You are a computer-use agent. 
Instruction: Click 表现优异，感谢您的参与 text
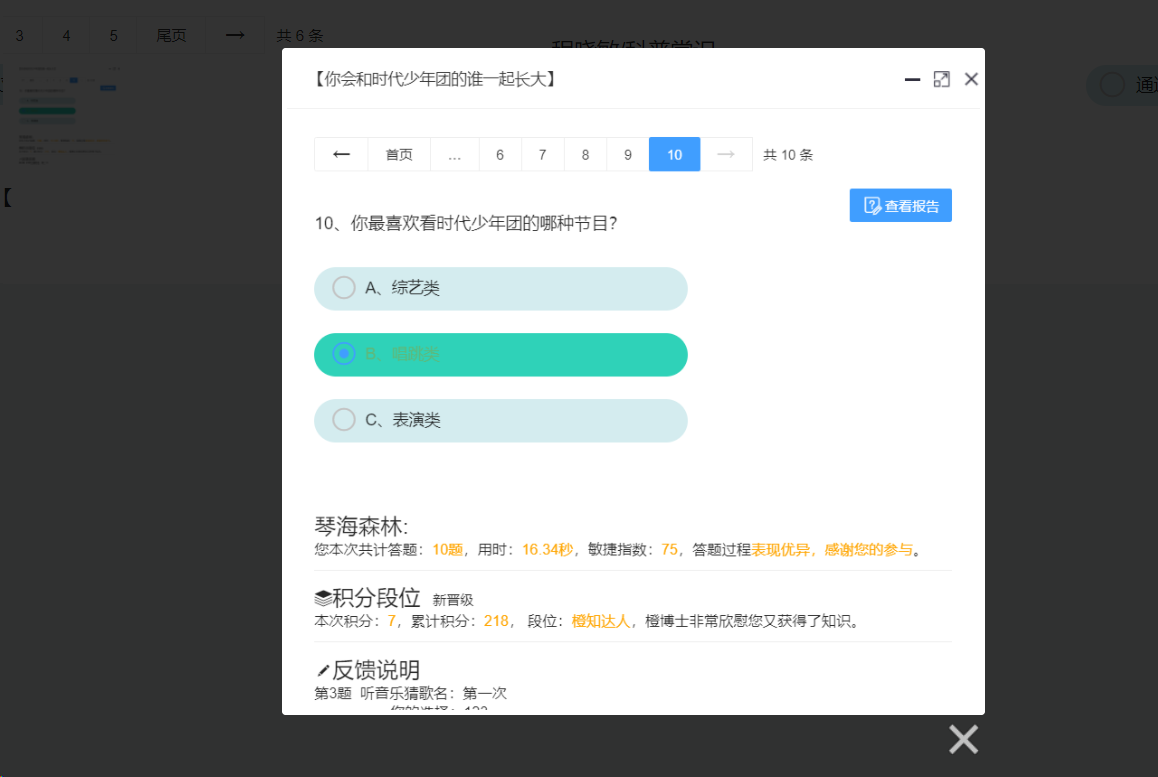click(832, 550)
